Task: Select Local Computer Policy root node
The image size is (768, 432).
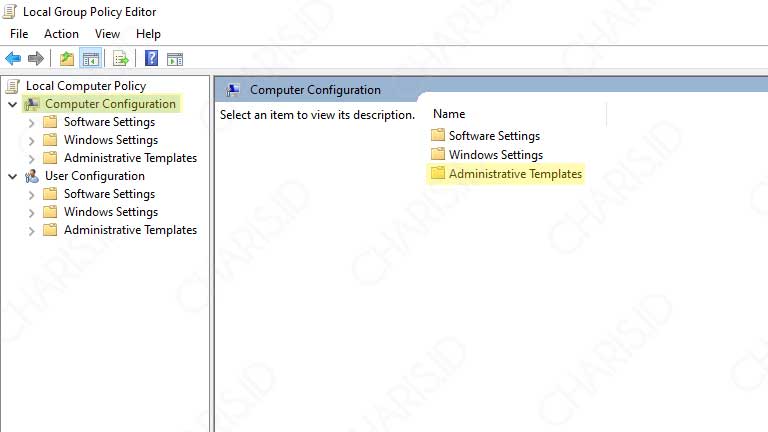Action: [85, 86]
